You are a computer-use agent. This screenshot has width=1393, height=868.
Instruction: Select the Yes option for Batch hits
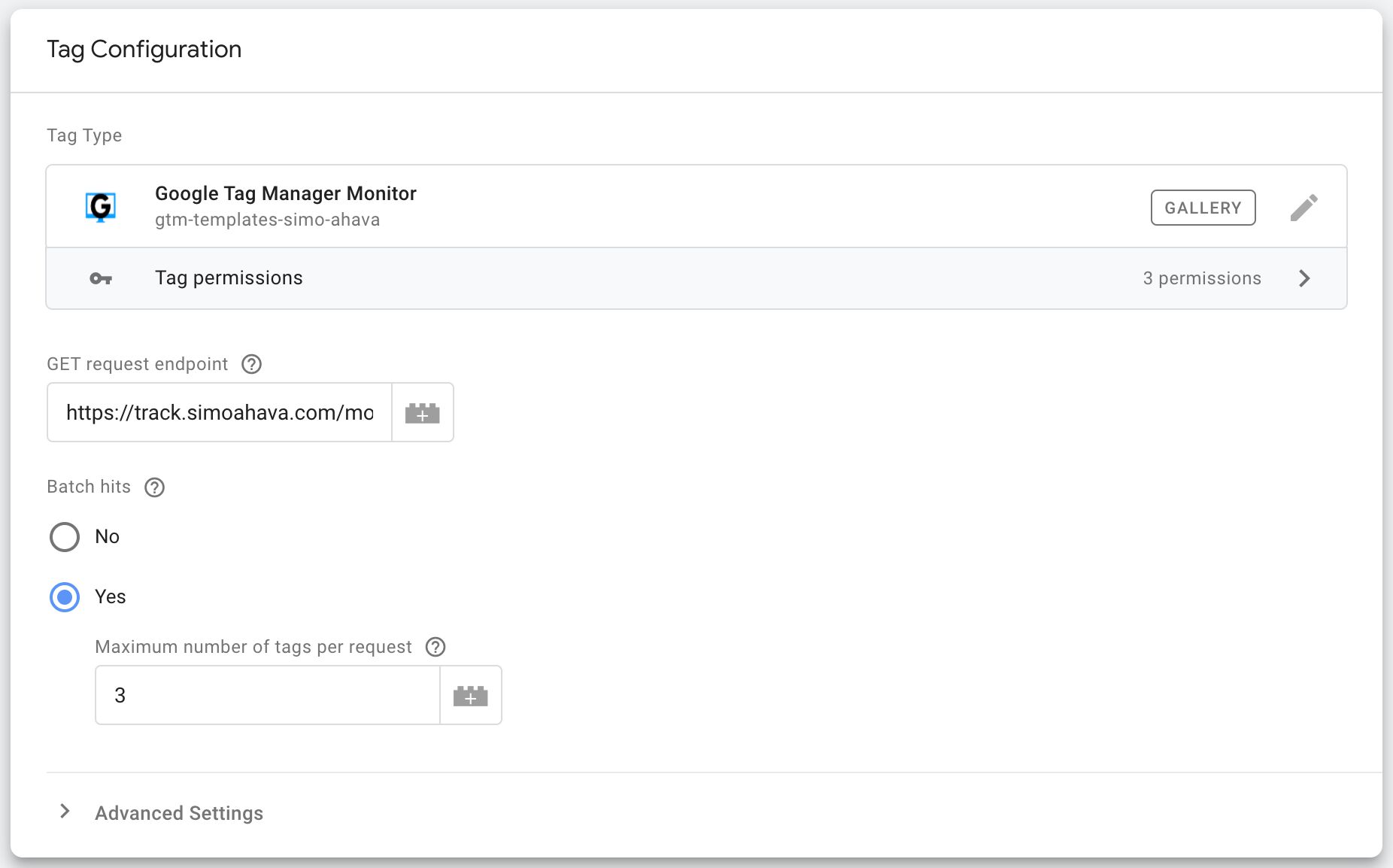click(x=65, y=597)
